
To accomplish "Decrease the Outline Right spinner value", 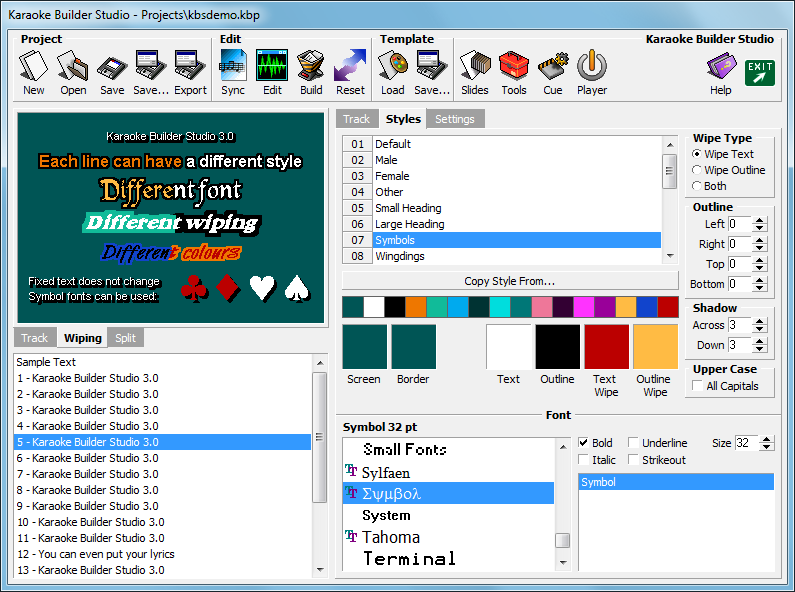I will [760, 248].
